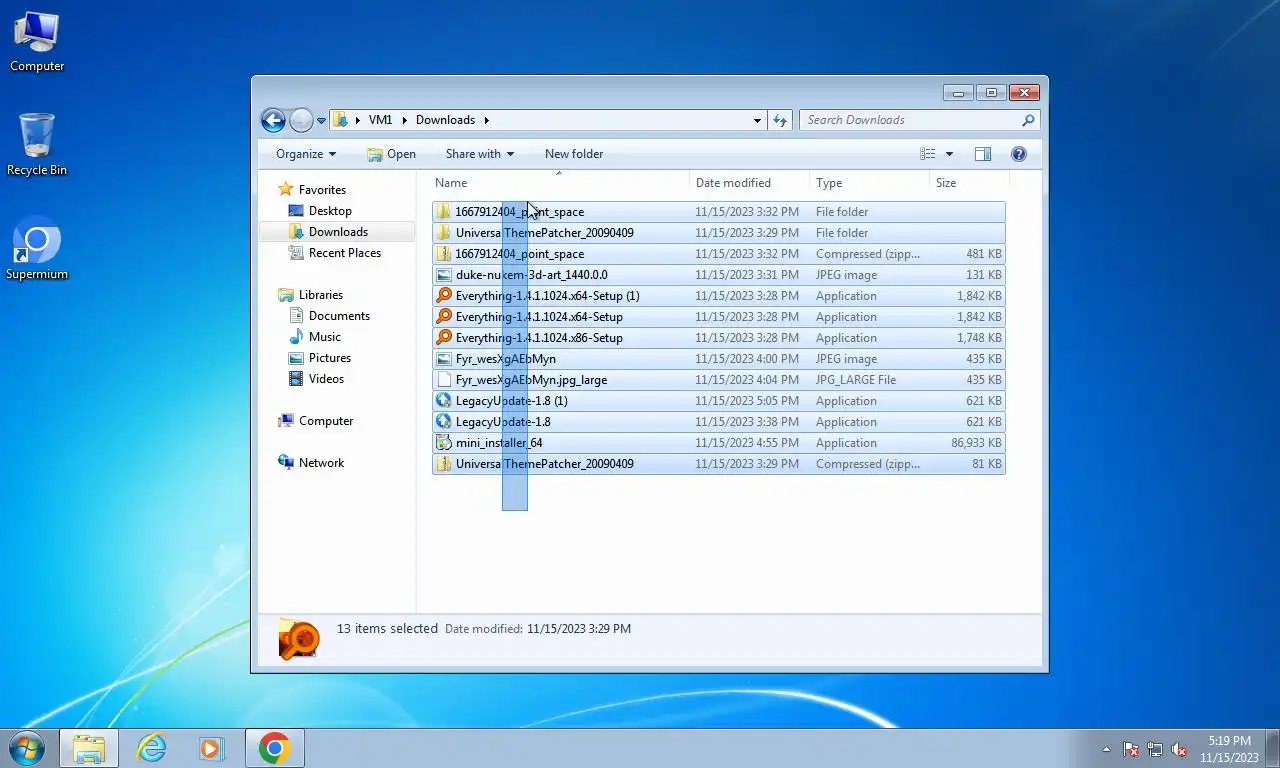Image resolution: width=1280 pixels, height=768 pixels.
Task: Go back using the Explorer Back arrow
Action: [273, 120]
